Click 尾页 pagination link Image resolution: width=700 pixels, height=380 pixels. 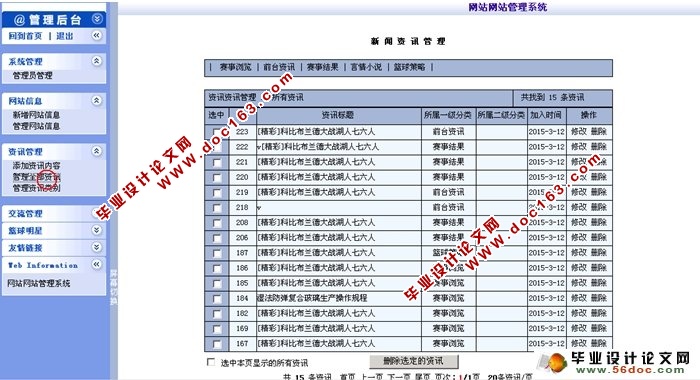point(422,377)
